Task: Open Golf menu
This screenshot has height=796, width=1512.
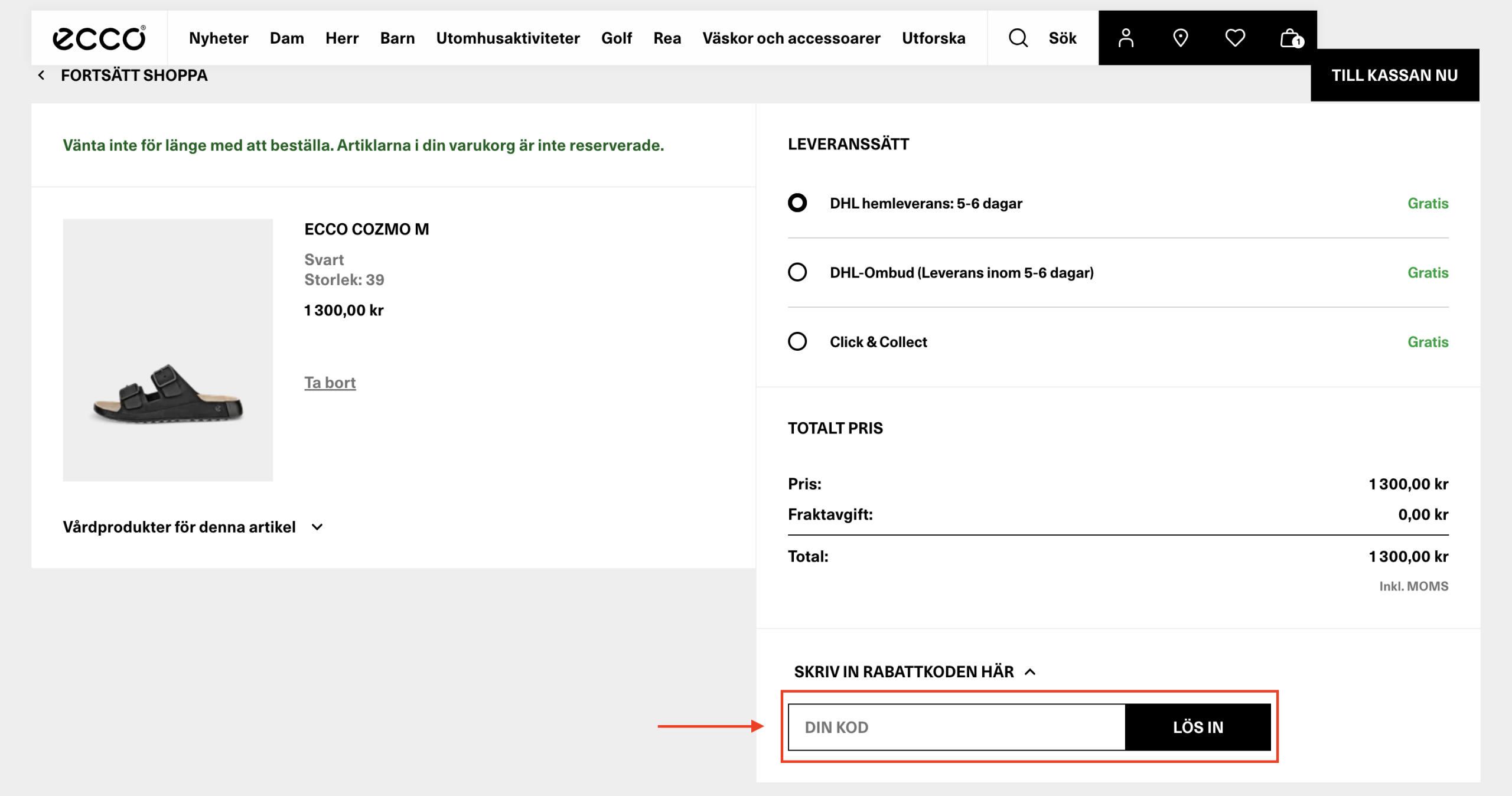Action: coord(617,38)
